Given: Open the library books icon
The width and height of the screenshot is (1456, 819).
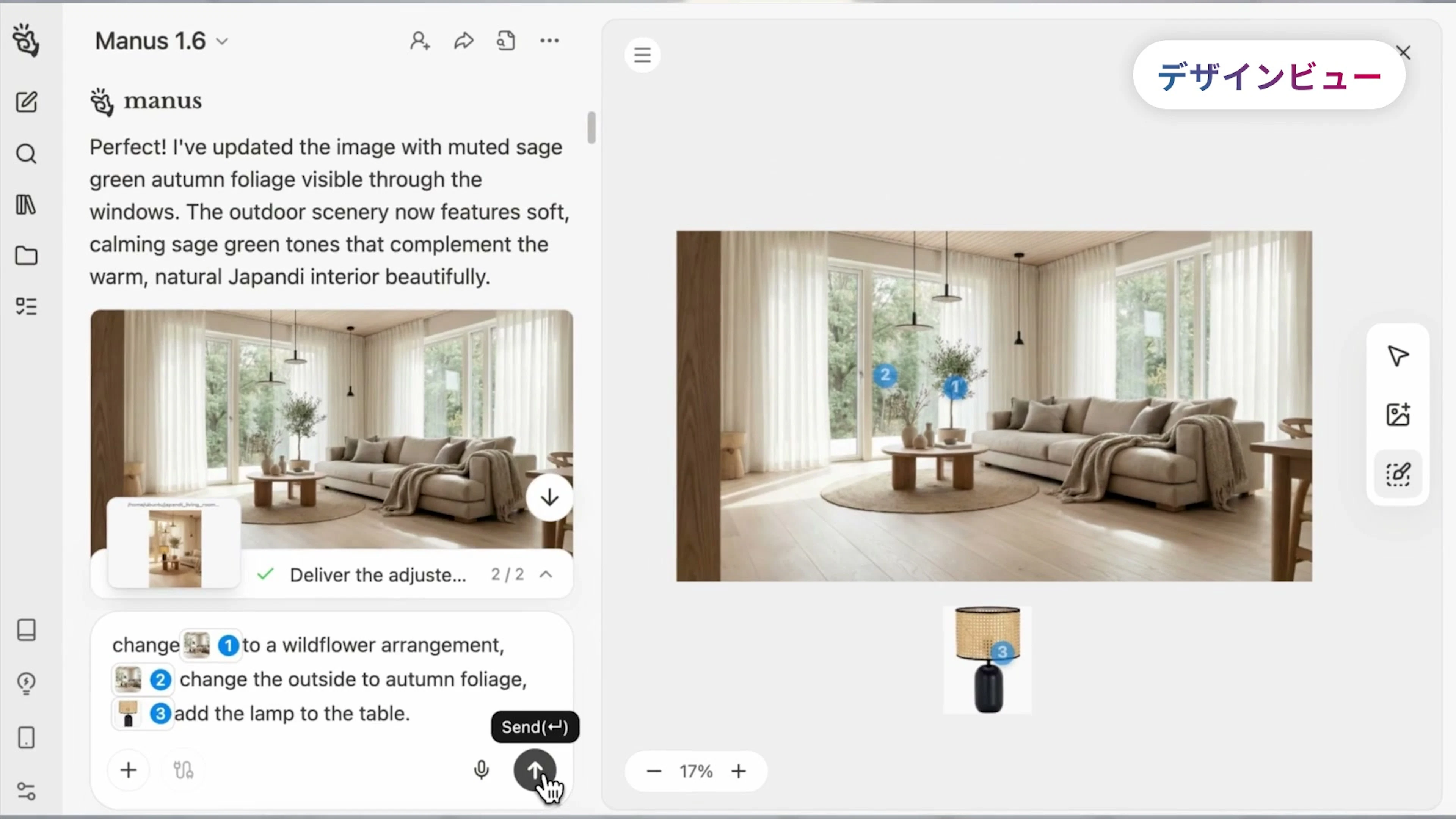Looking at the screenshot, I should tap(26, 205).
